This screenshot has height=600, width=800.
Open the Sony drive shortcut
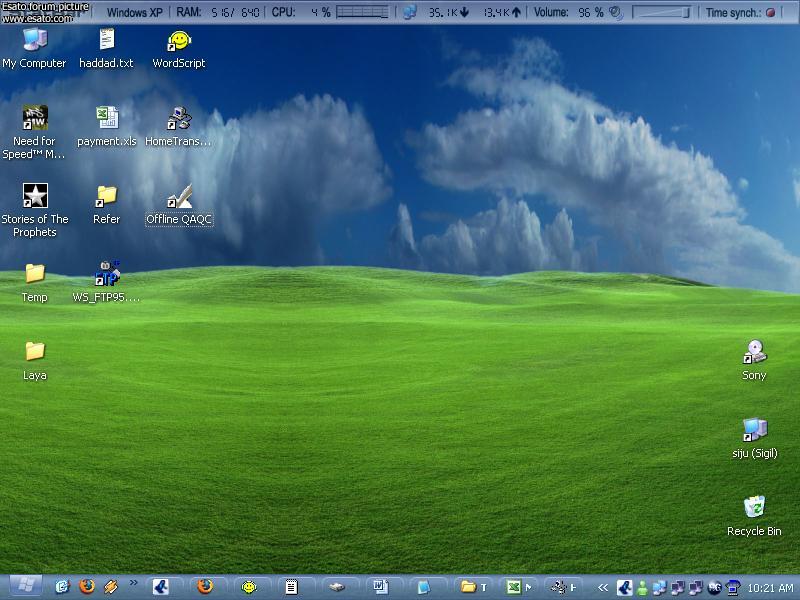(x=754, y=352)
